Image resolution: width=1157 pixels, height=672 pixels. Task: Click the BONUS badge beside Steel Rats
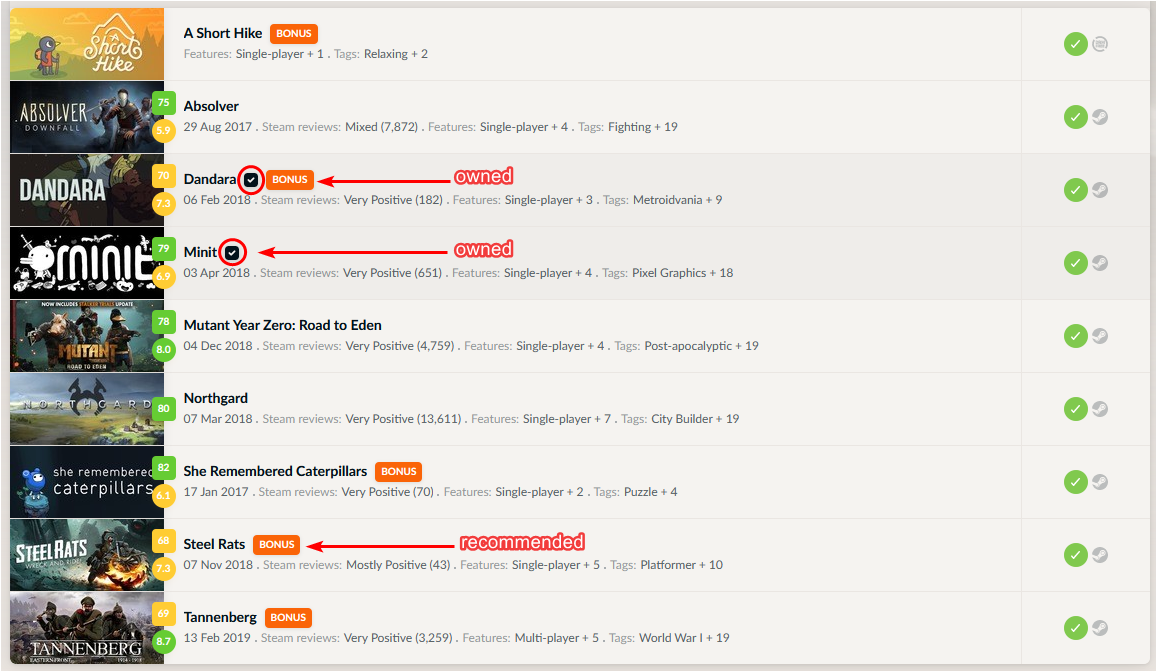click(x=277, y=545)
